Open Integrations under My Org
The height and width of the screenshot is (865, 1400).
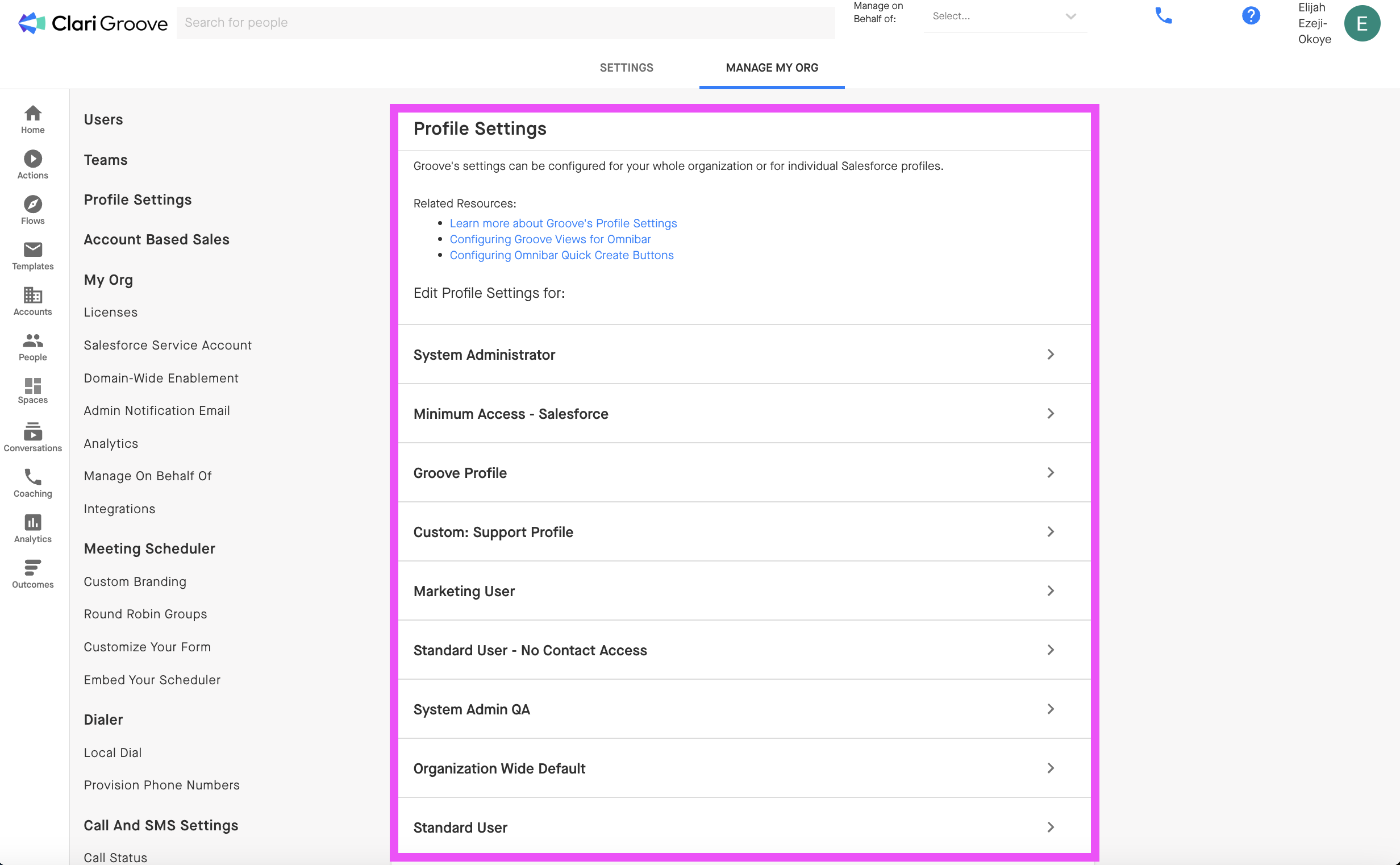pos(119,509)
